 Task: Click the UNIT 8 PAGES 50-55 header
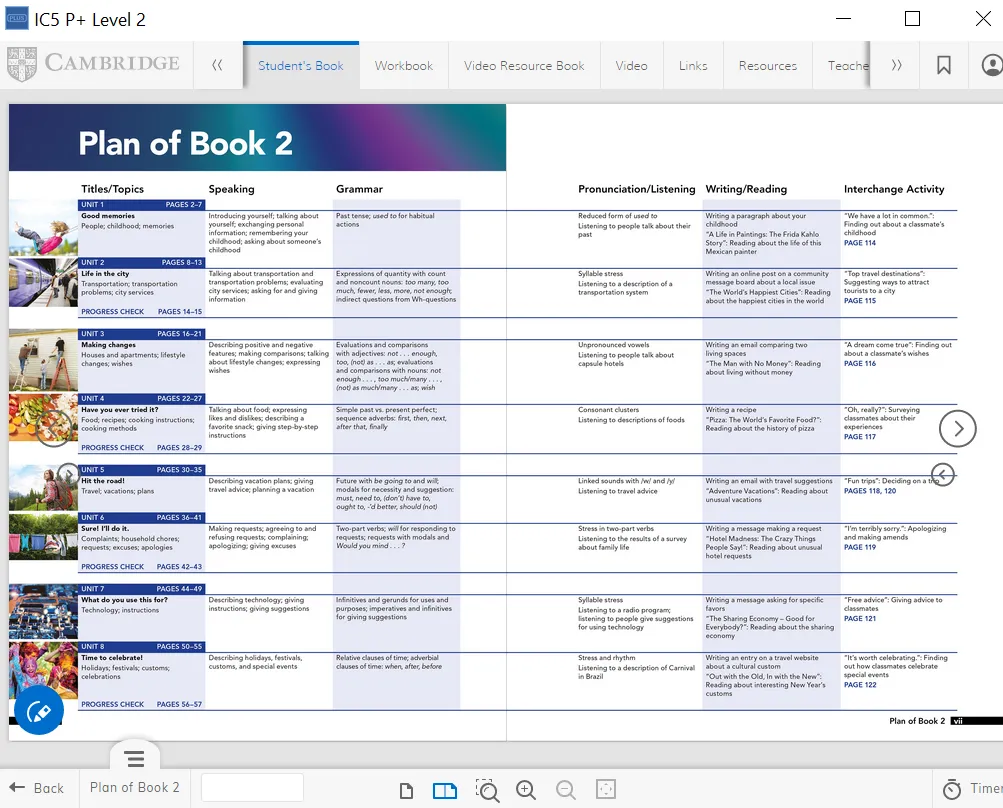pos(141,647)
